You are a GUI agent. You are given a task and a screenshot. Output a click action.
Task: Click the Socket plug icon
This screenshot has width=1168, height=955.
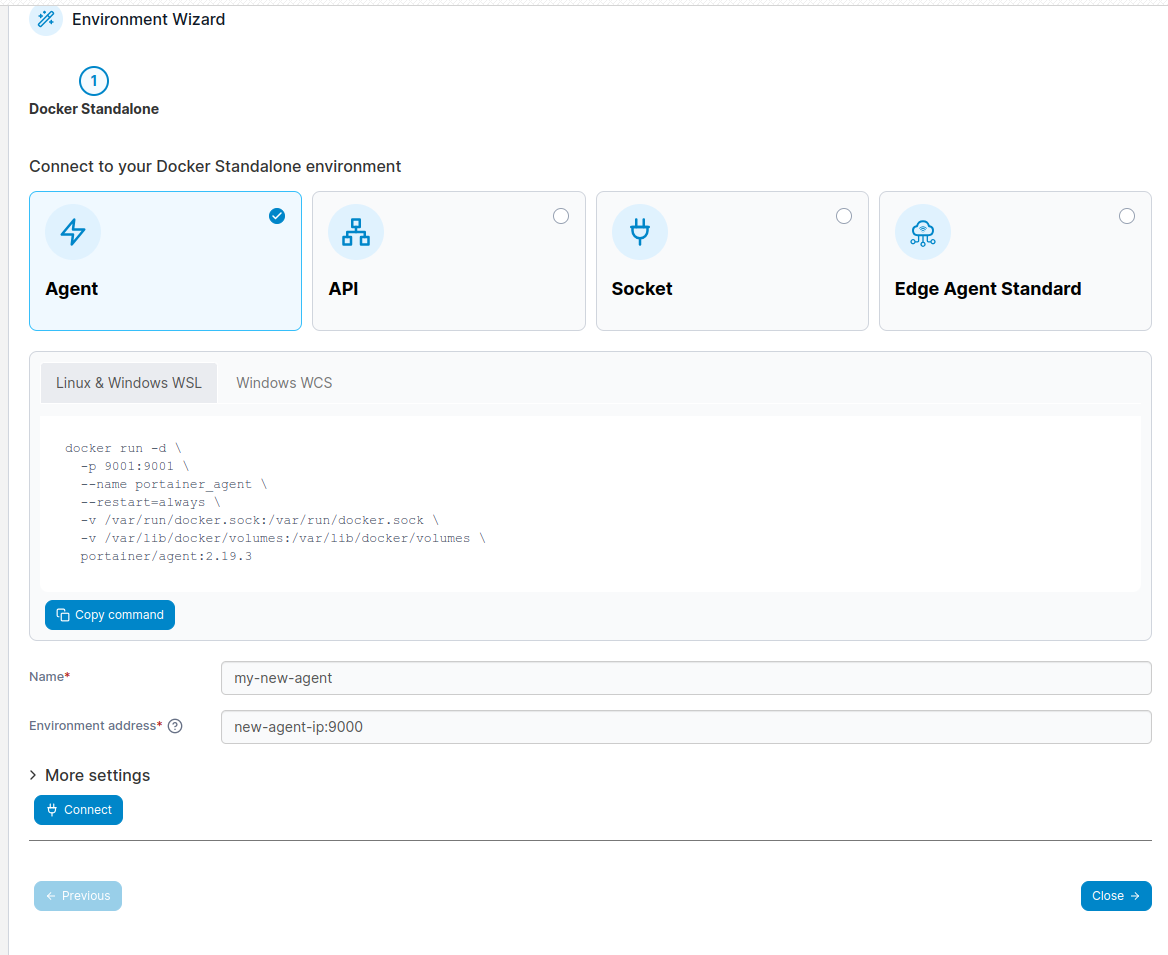pyautogui.click(x=639, y=232)
